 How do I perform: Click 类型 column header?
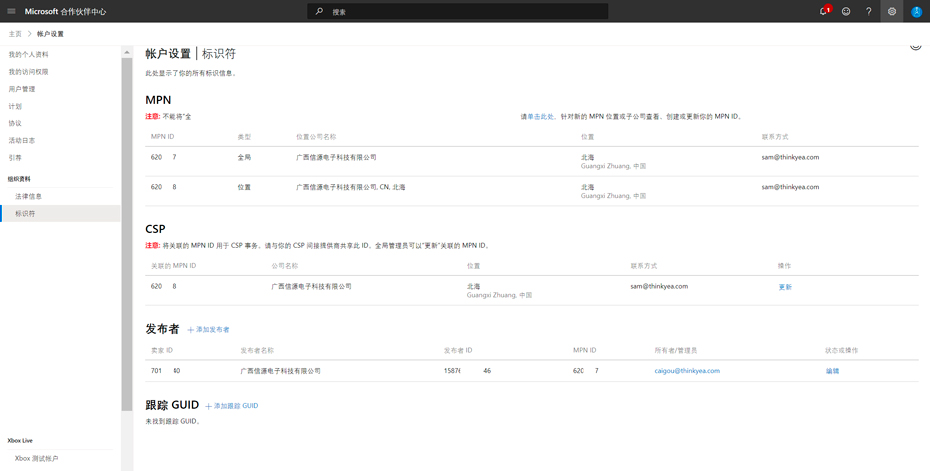click(244, 137)
